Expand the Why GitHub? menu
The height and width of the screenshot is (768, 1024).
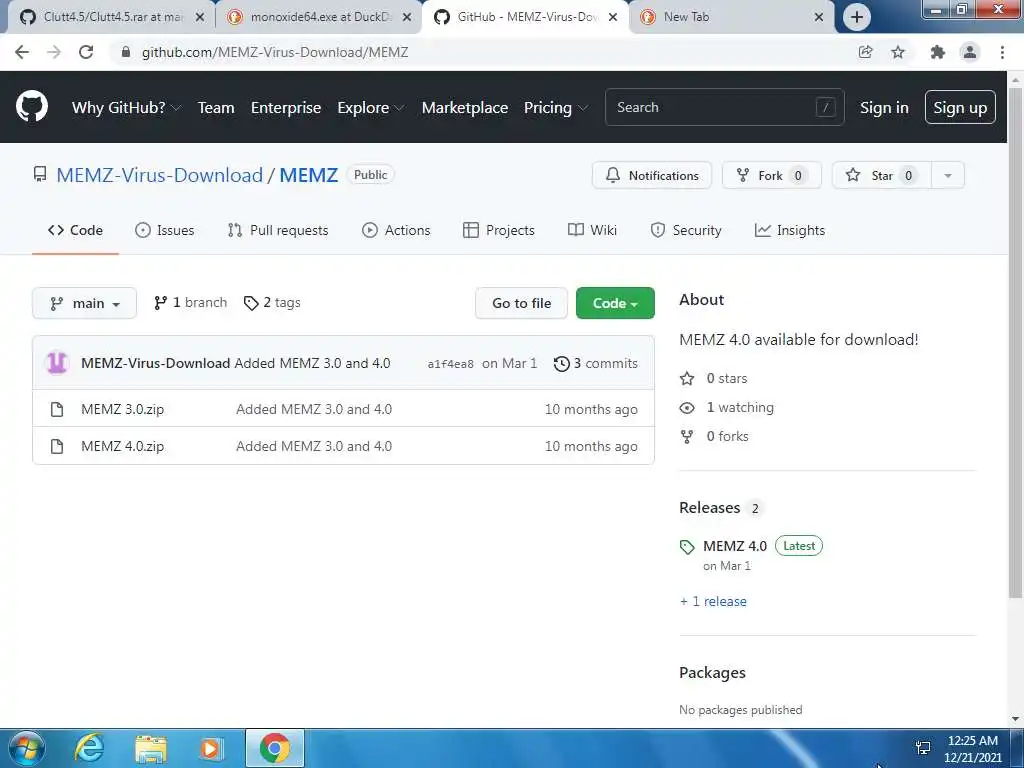[x=125, y=107]
